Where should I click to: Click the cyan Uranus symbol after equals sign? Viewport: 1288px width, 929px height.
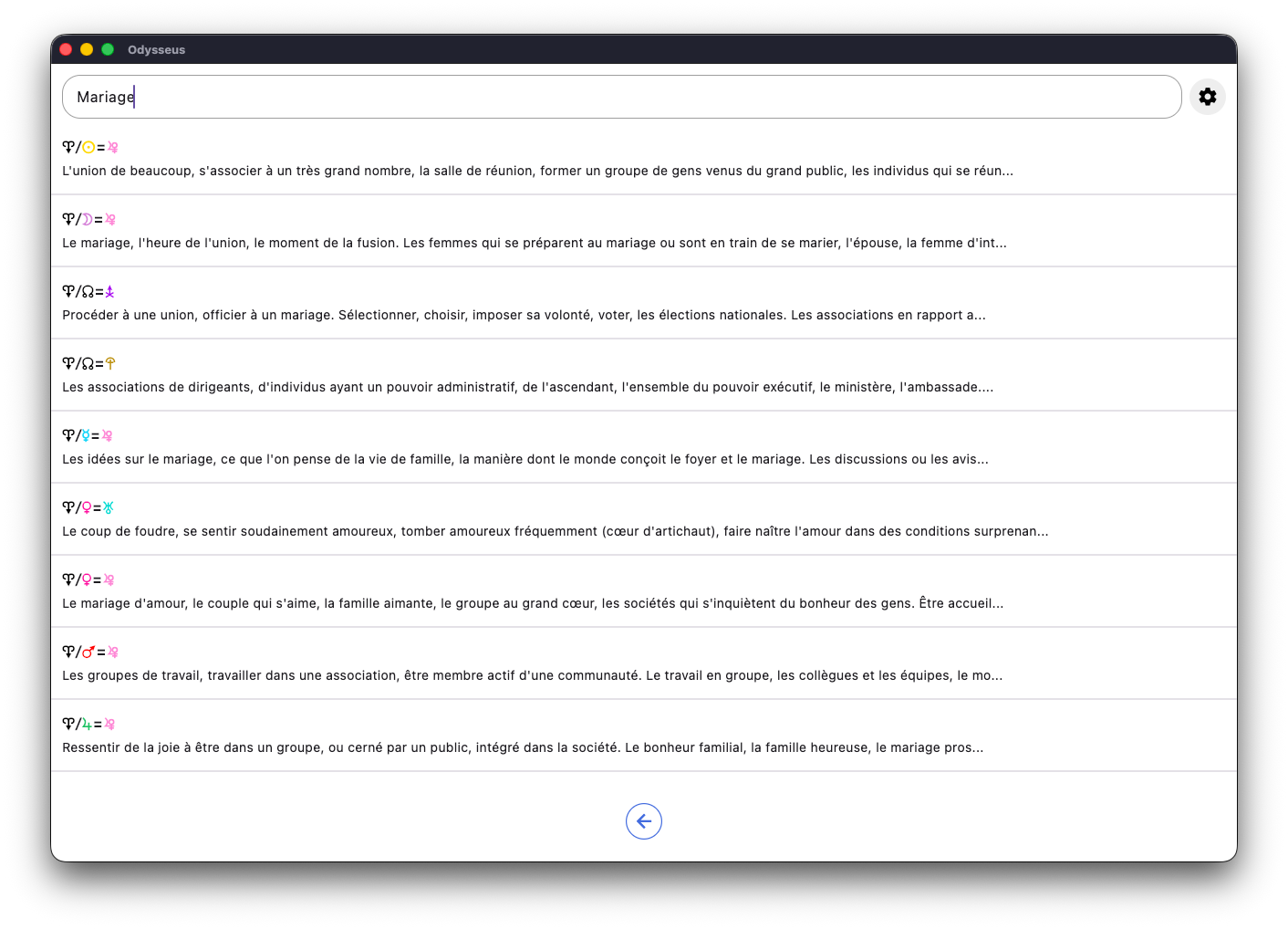coord(109,507)
